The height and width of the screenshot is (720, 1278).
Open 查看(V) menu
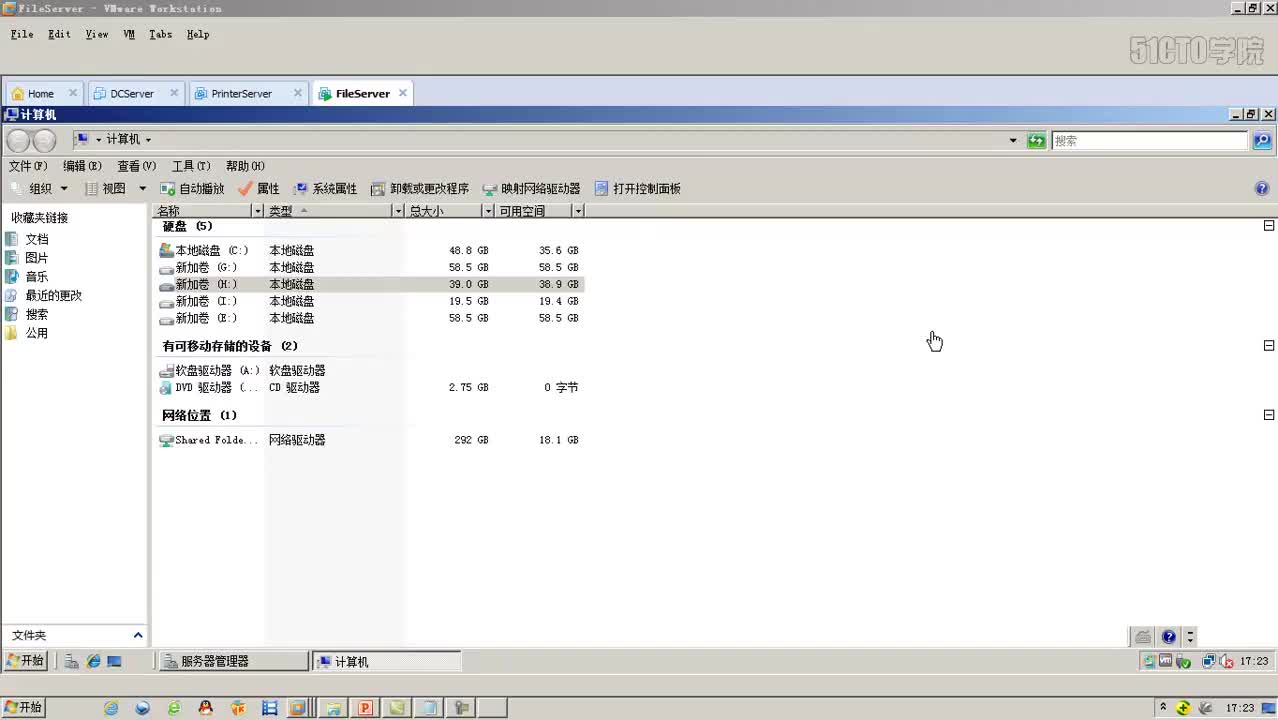[x=137, y=166]
